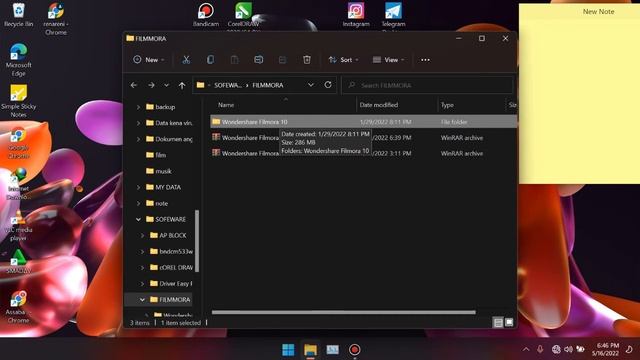Image resolution: width=640 pixels, height=360 pixels.
Task: Open Instagram desktop shortcut
Action: (x=356, y=15)
